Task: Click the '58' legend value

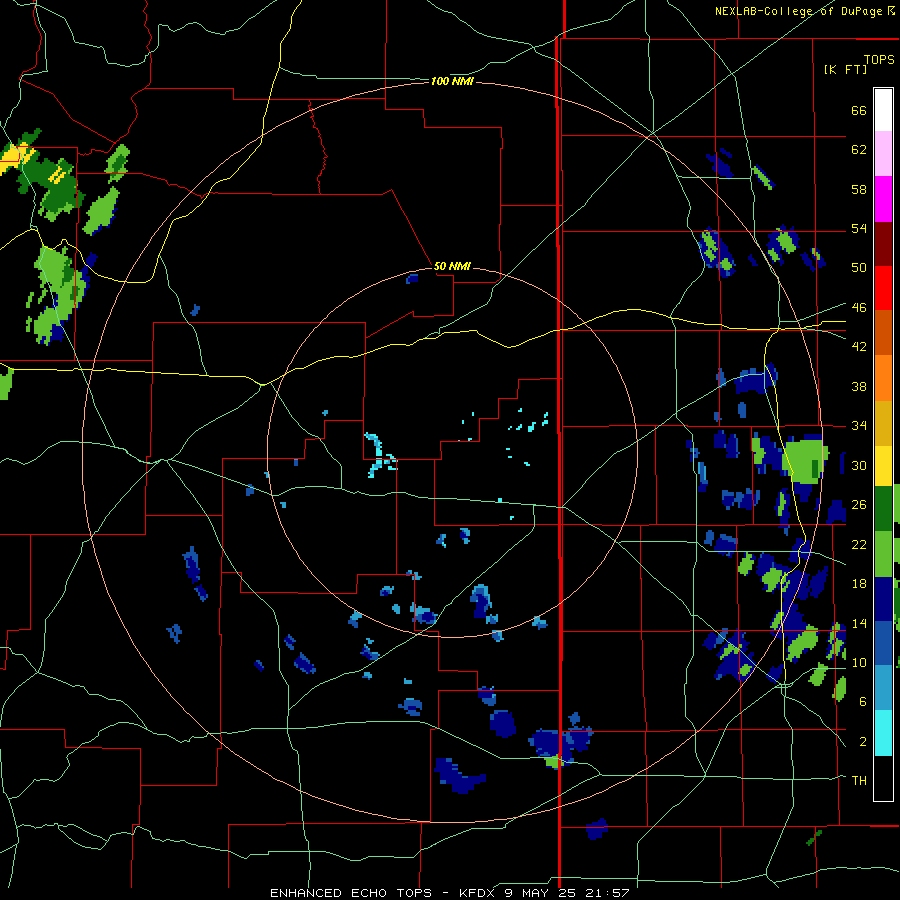Action: pyautogui.click(x=859, y=189)
